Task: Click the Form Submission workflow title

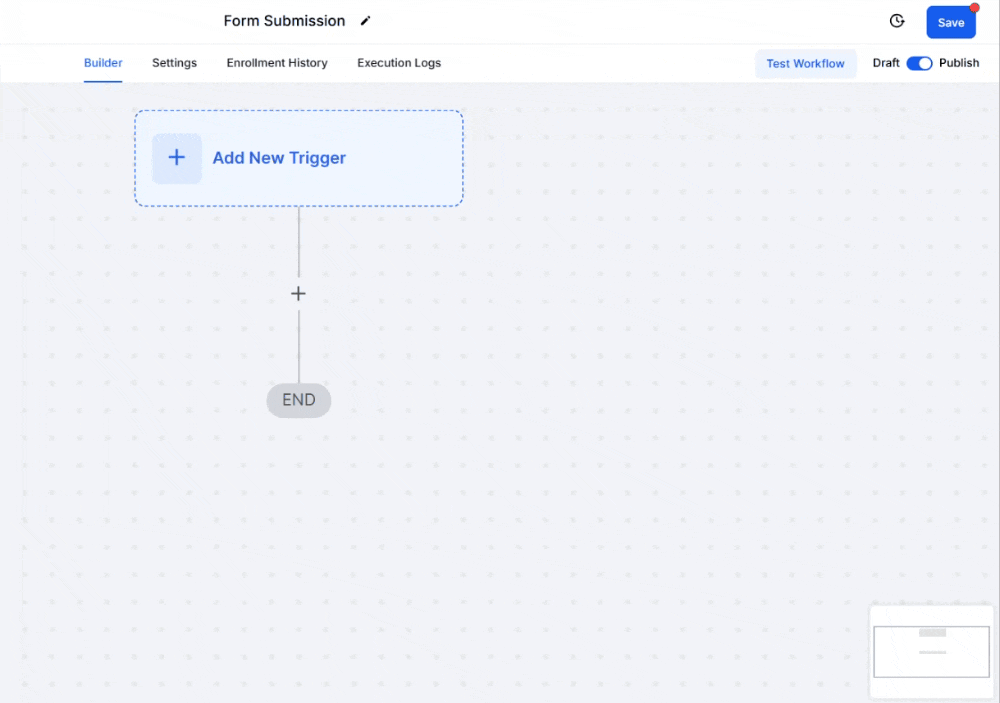Action: (x=284, y=21)
